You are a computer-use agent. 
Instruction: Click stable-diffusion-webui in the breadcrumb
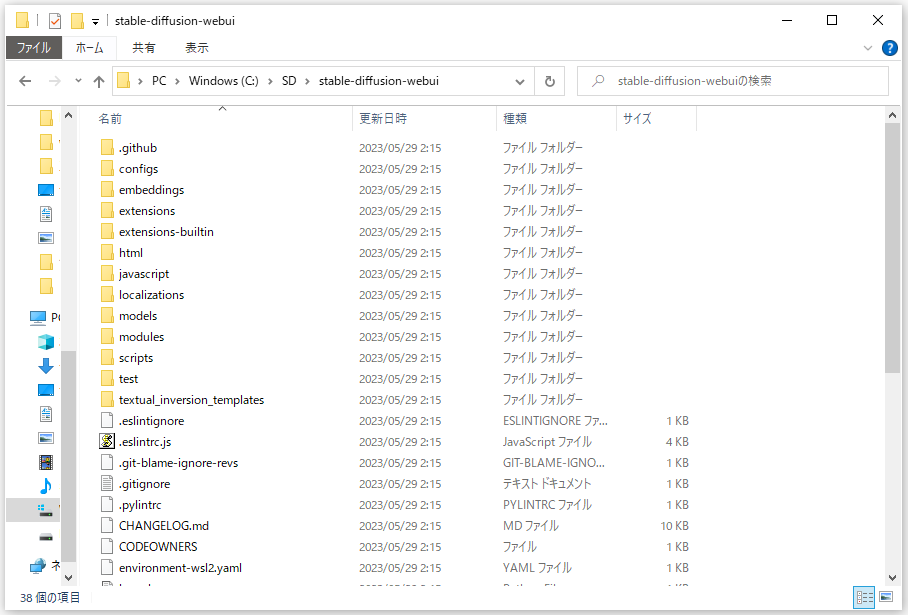[379, 81]
